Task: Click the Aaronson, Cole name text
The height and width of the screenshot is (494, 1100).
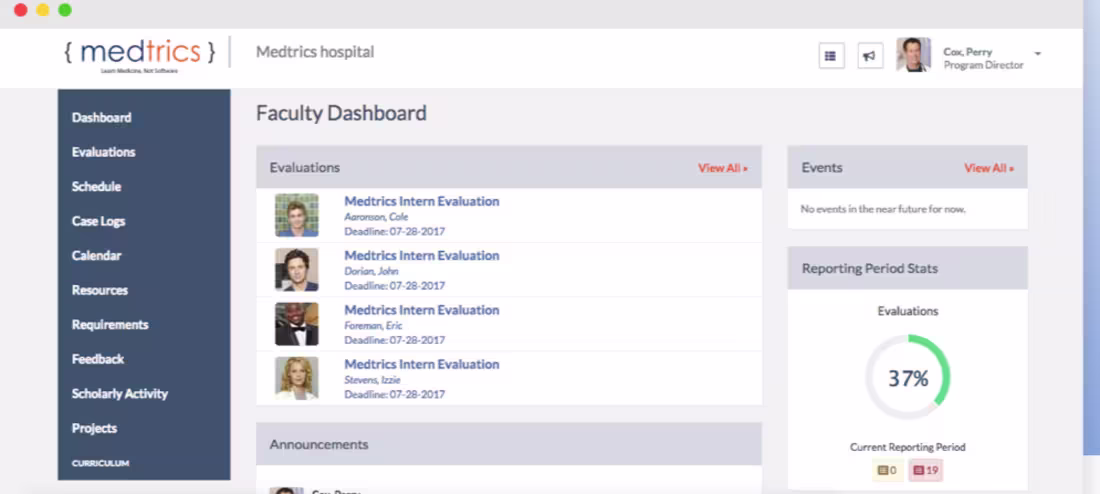Action: [376, 217]
